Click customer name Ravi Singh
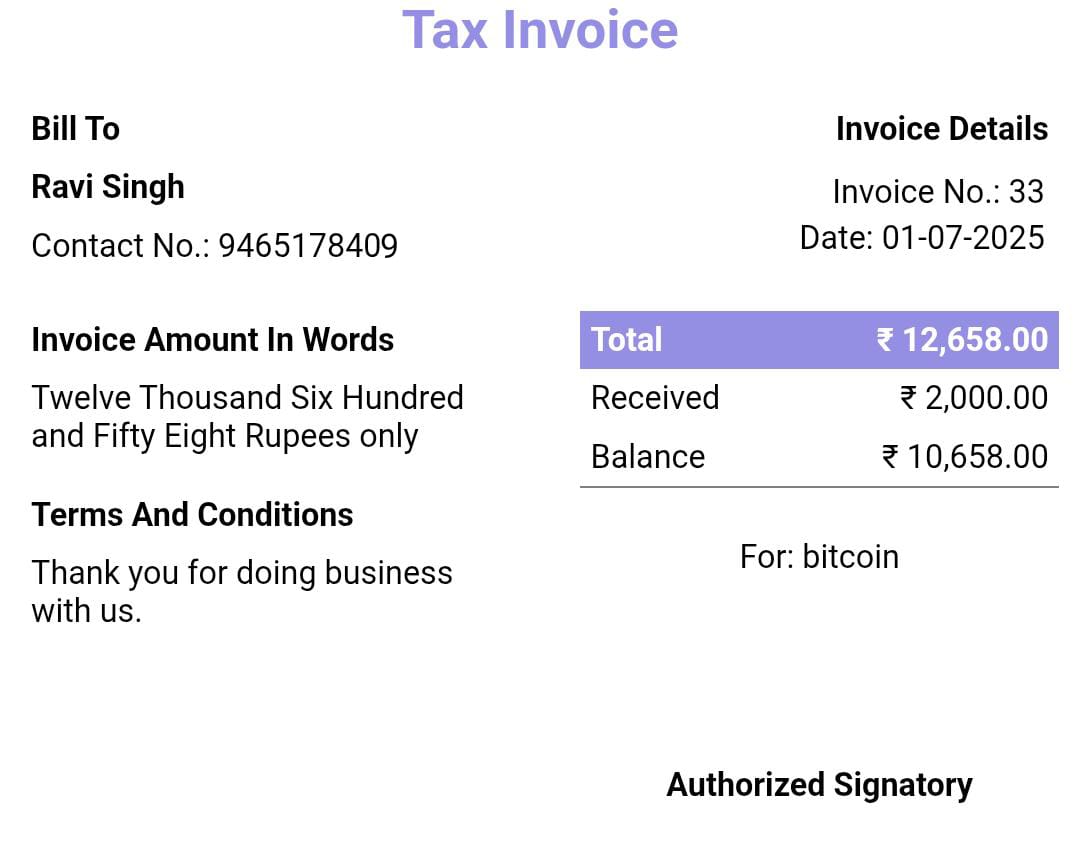The image size is (1080, 843). tap(108, 187)
